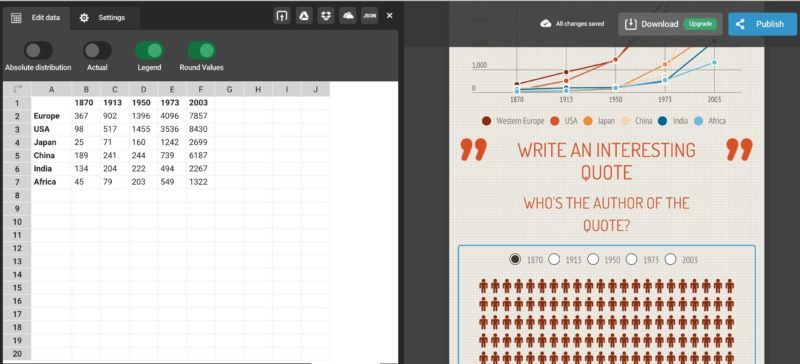Click the Publish button
The width and height of the screenshot is (800, 364).
762,24
